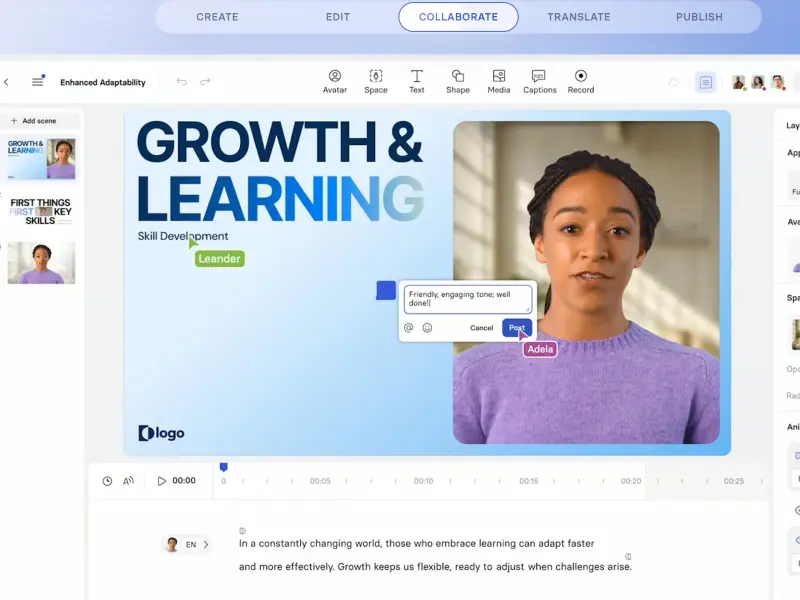This screenshot has width=800, height=600.
Task: Select the Avatar tool
Action: click(x=335, y=82)
